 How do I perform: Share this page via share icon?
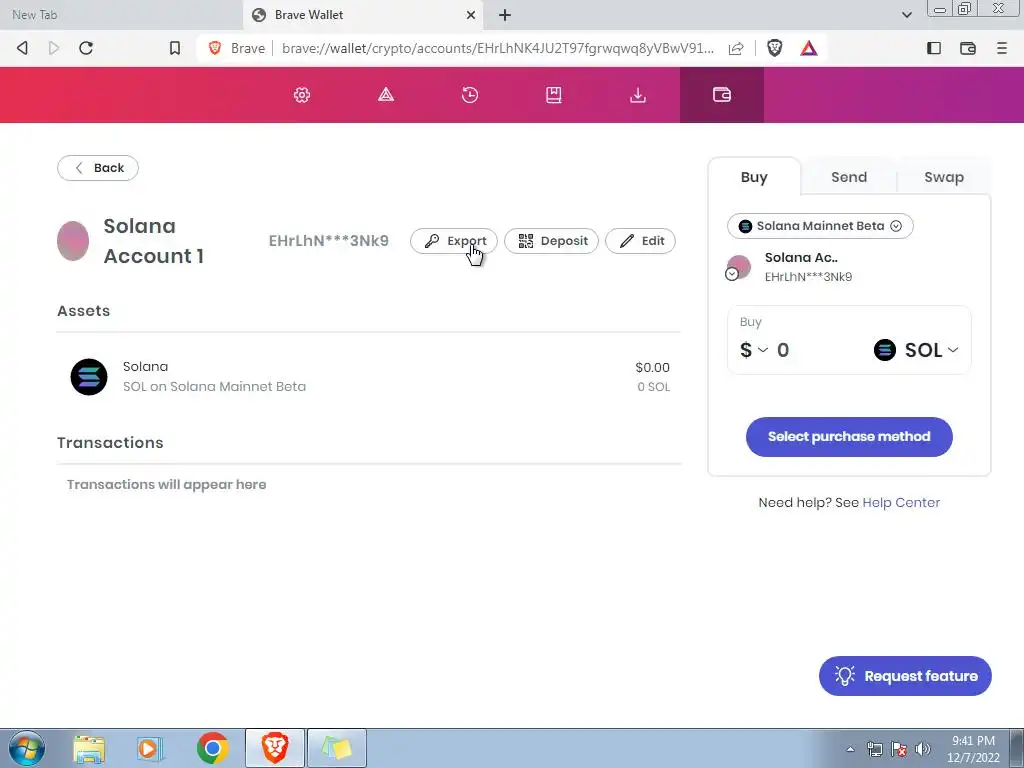point(736,48)
